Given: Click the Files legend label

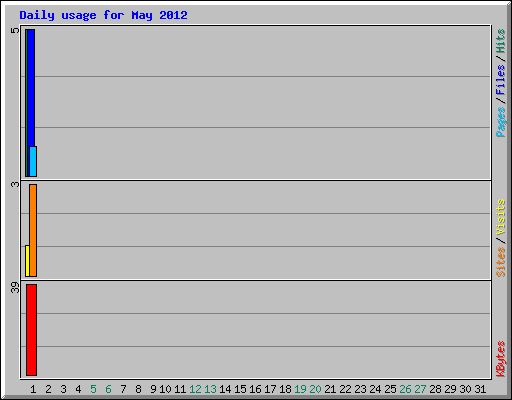Looking at the screenshot, I should click(x=500, y=79).
